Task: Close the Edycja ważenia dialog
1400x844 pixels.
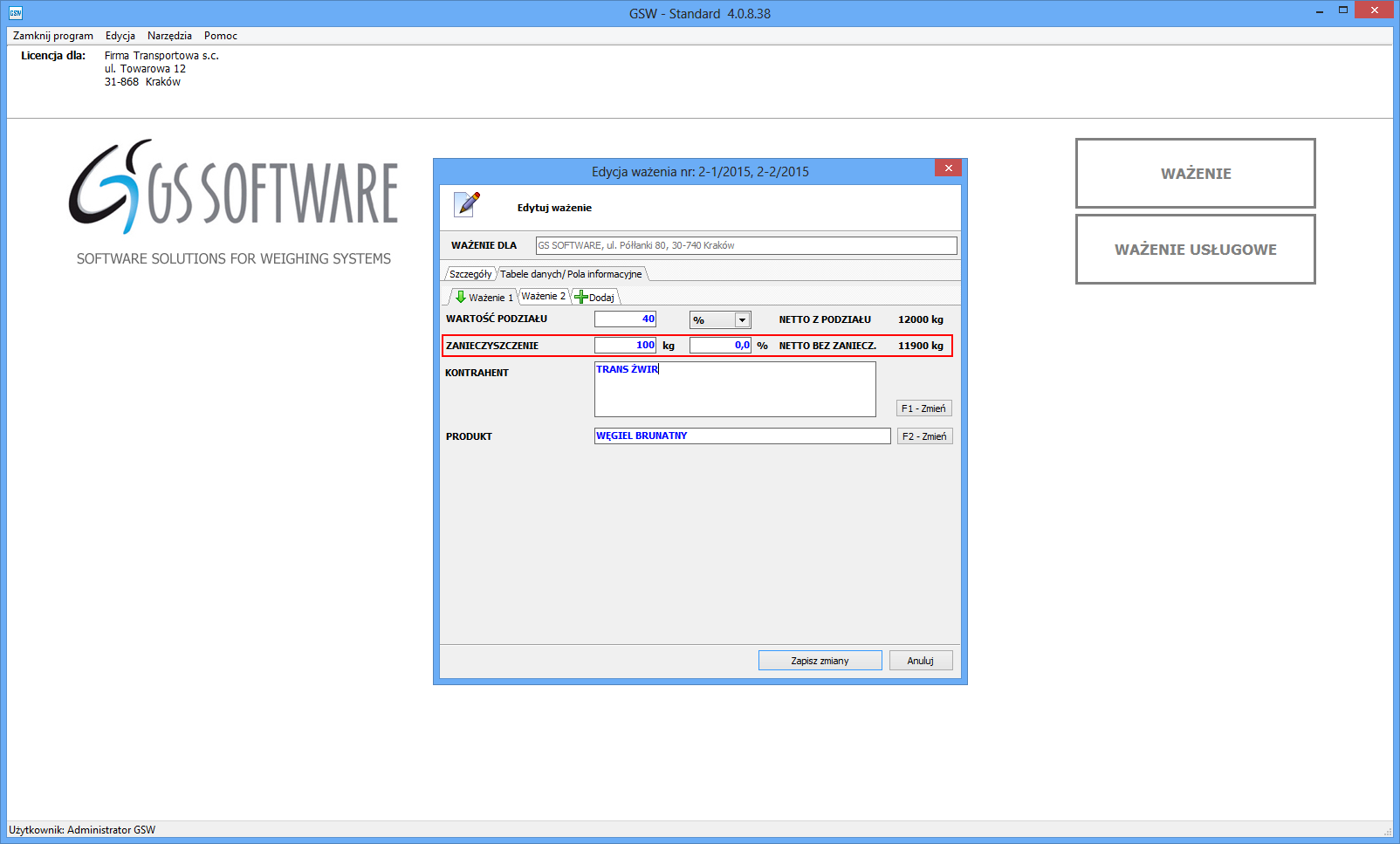Action: (948, 168)
